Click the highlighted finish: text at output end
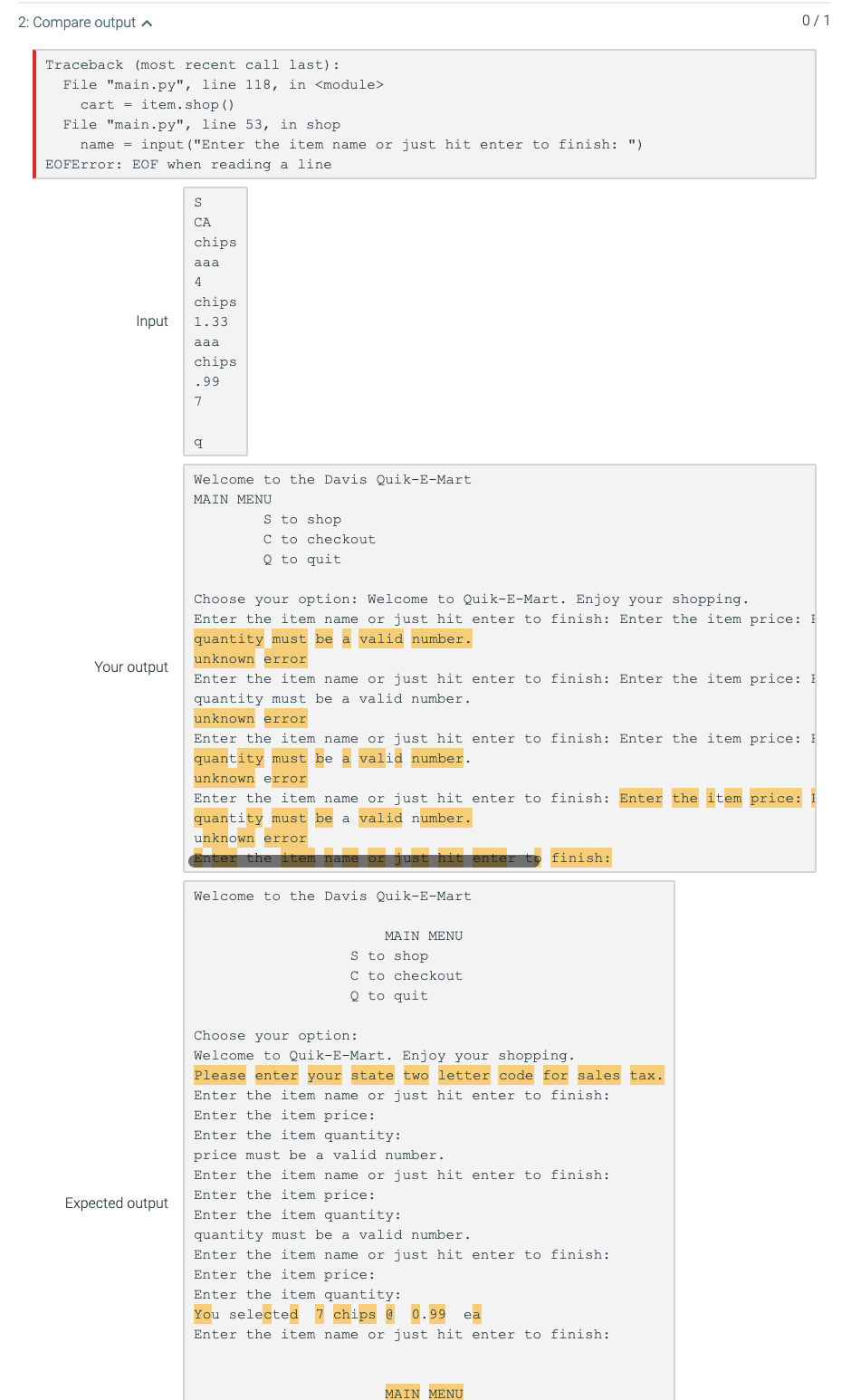Screen dimensions: 851x1400 (x=581, y=858)
